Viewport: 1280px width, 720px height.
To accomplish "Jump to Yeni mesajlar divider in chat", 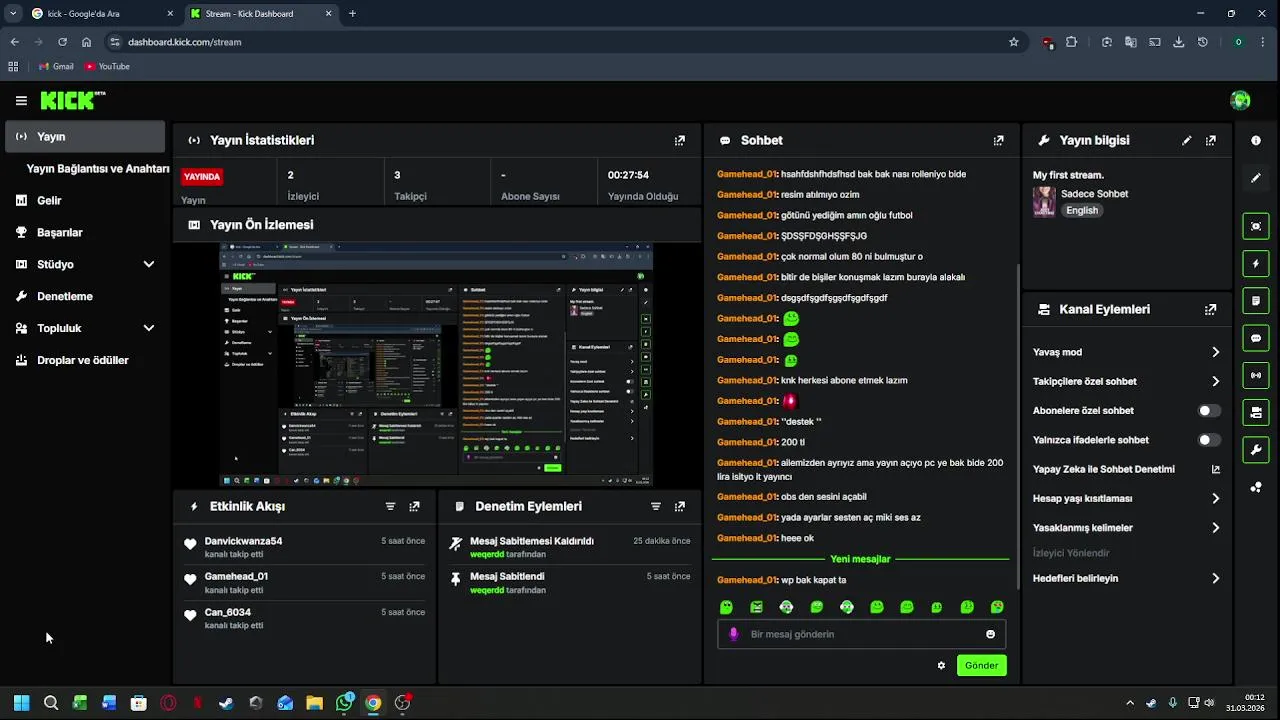I will [860, 559].
